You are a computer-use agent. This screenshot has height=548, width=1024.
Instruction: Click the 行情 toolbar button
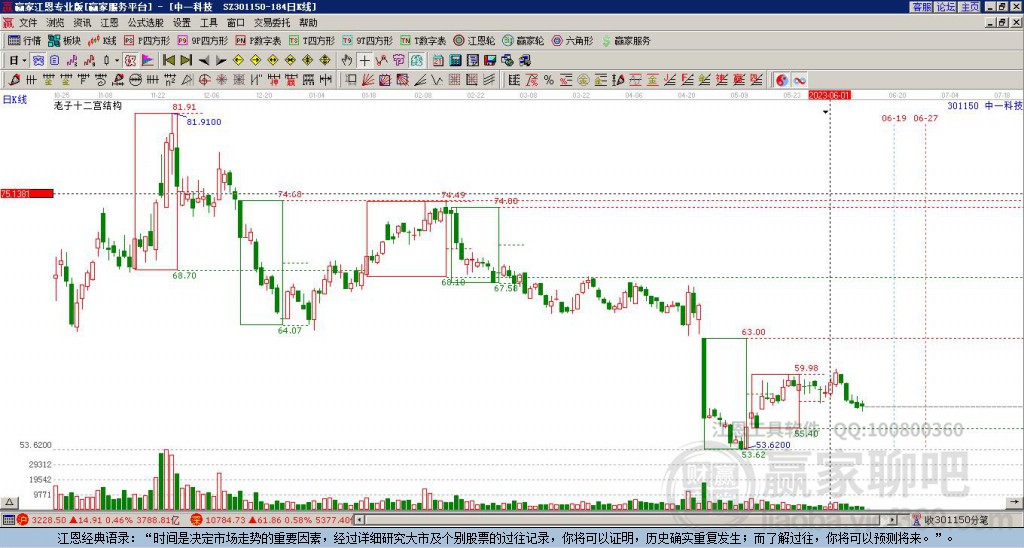[x=25, y=40]
